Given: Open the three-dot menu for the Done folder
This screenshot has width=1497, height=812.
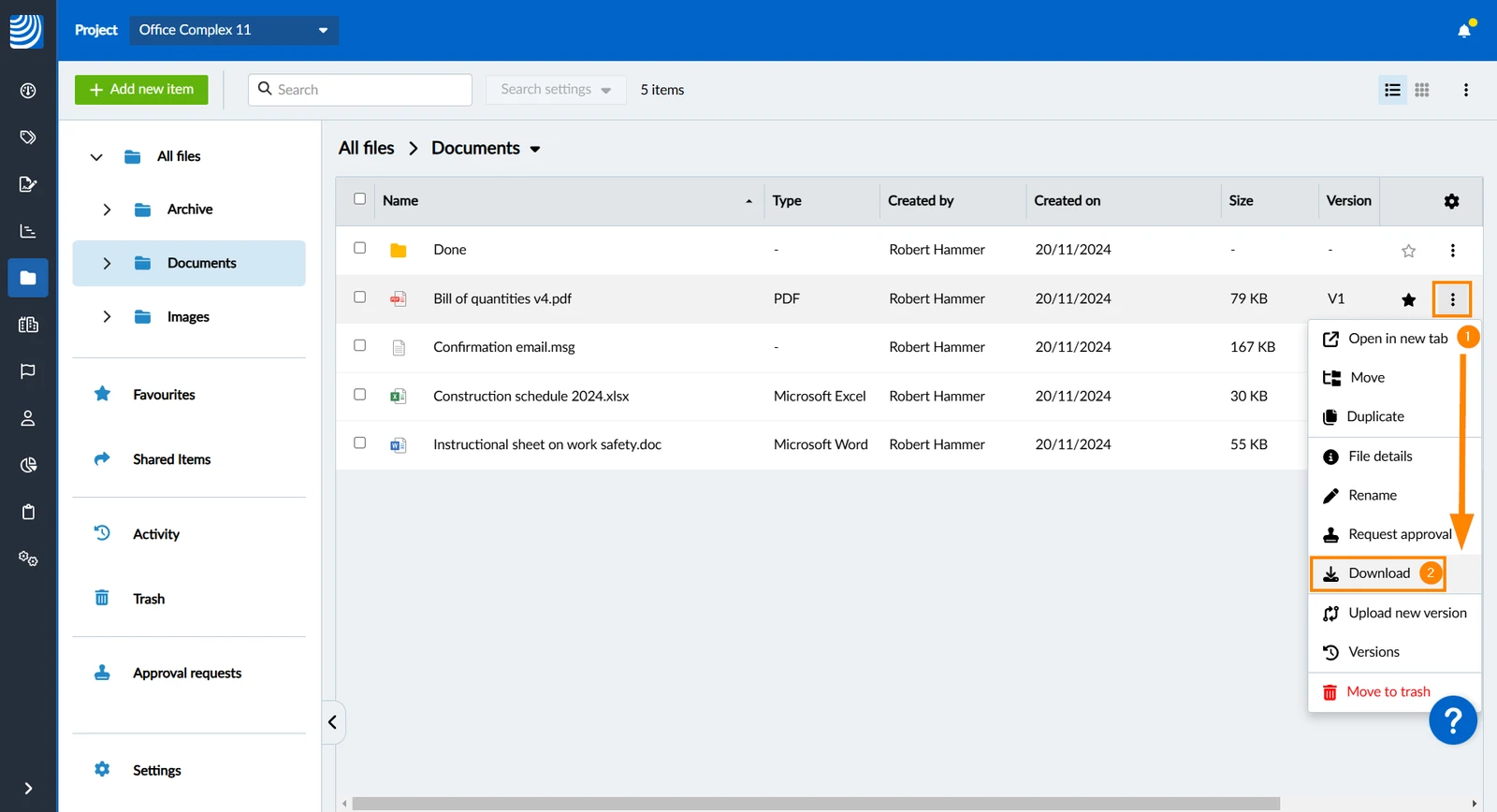Looking at the screenshot, I should (1452, 250).
